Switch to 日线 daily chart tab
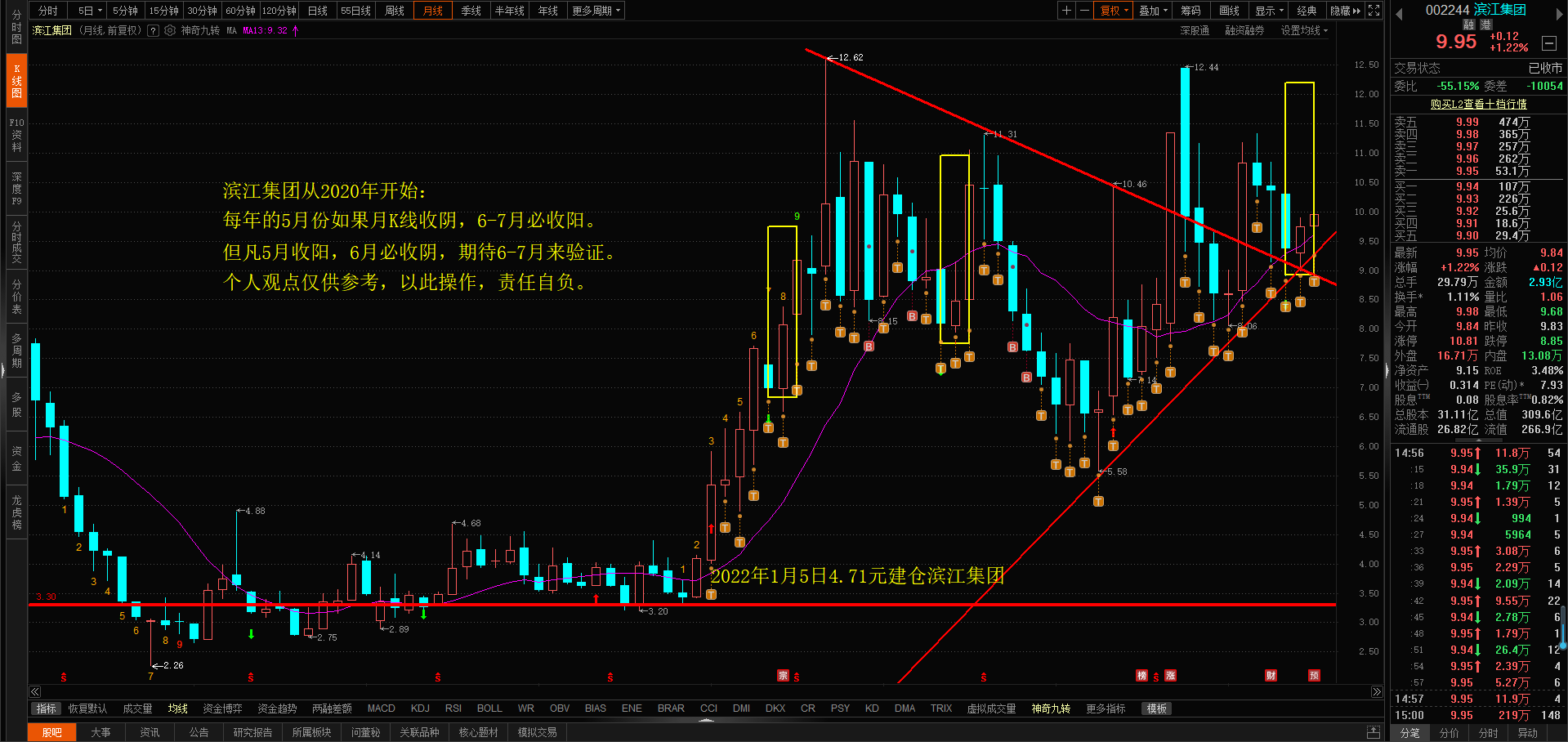 318,11
